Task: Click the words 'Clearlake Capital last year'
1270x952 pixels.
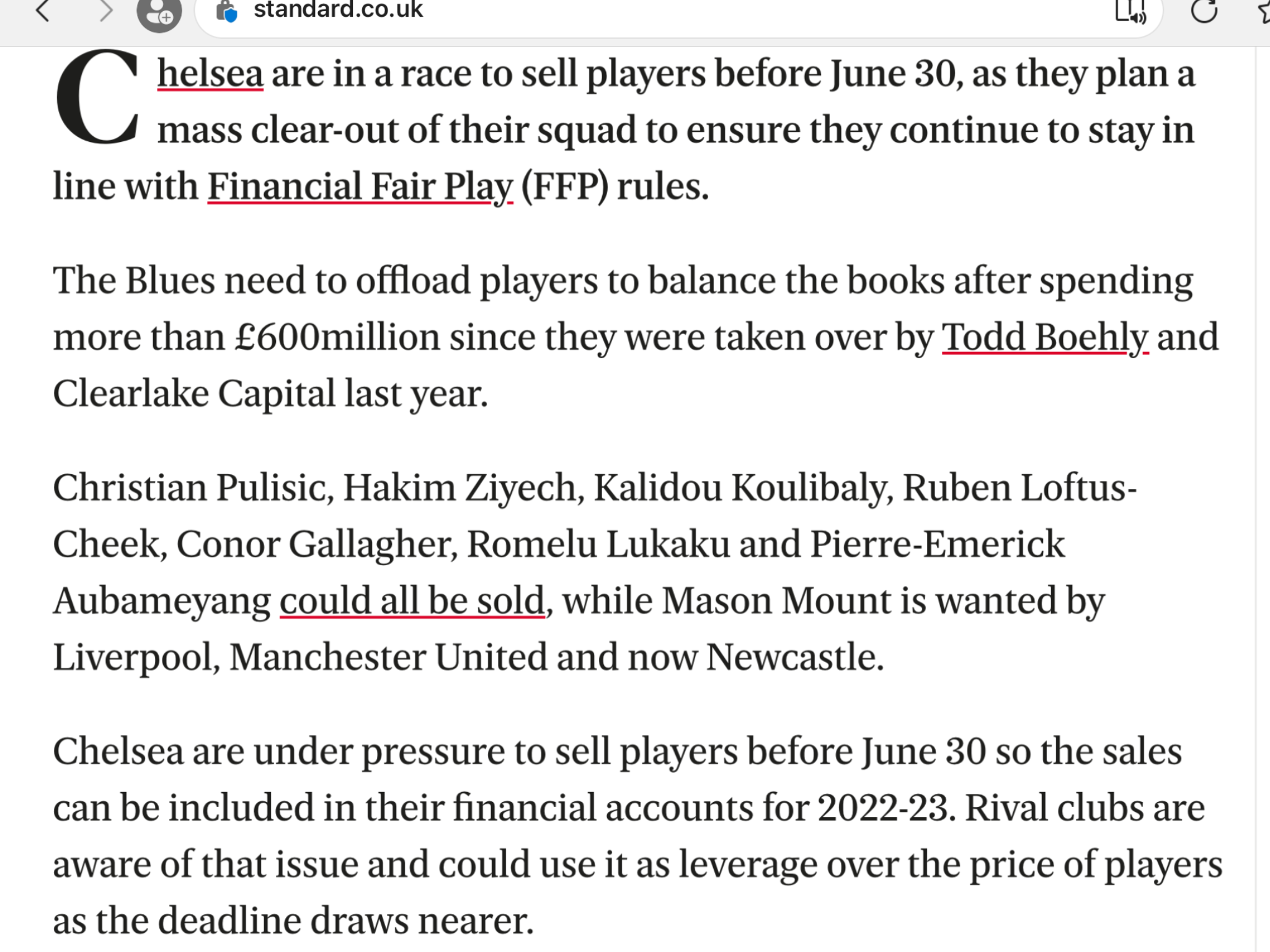Action: tap(270, 394)
